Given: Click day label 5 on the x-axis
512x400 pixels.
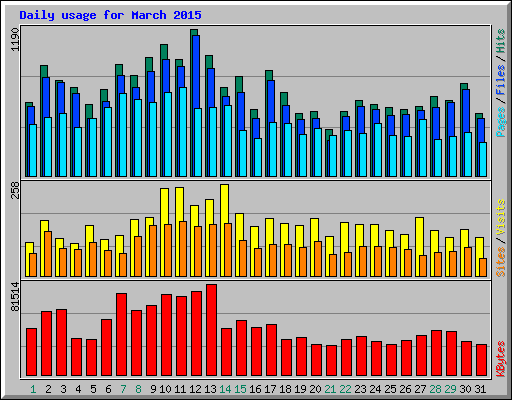Looking at the screenshot, I should tap(93, 389).
